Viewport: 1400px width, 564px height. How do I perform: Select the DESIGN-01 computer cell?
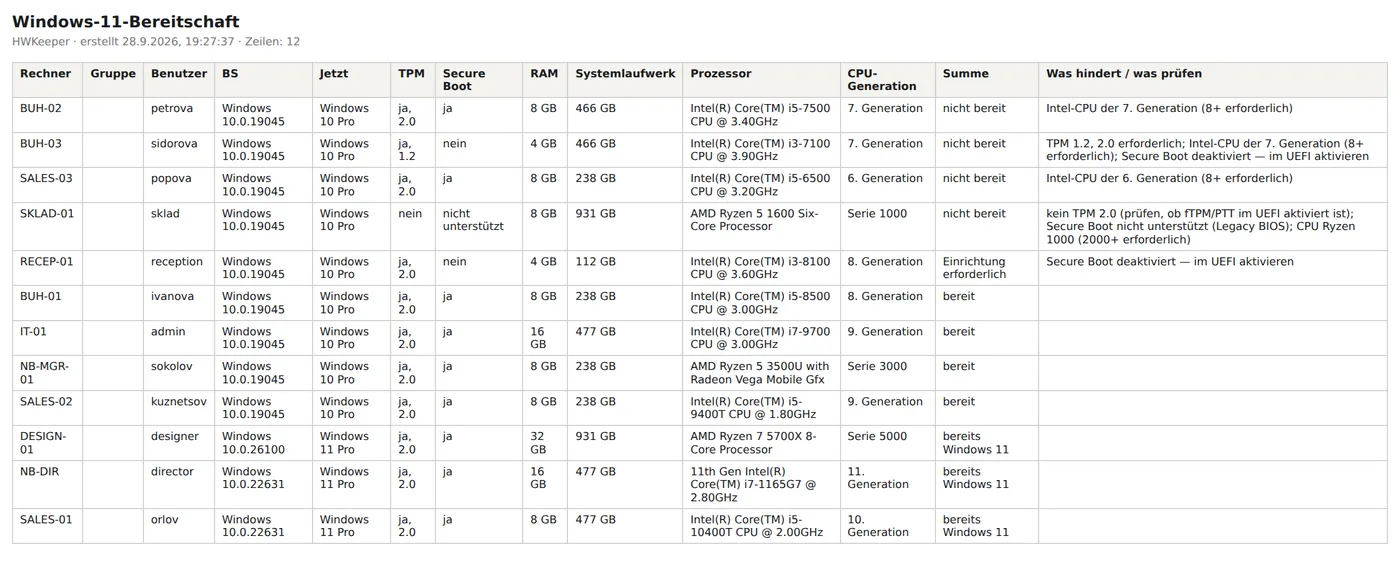point(48,443)
